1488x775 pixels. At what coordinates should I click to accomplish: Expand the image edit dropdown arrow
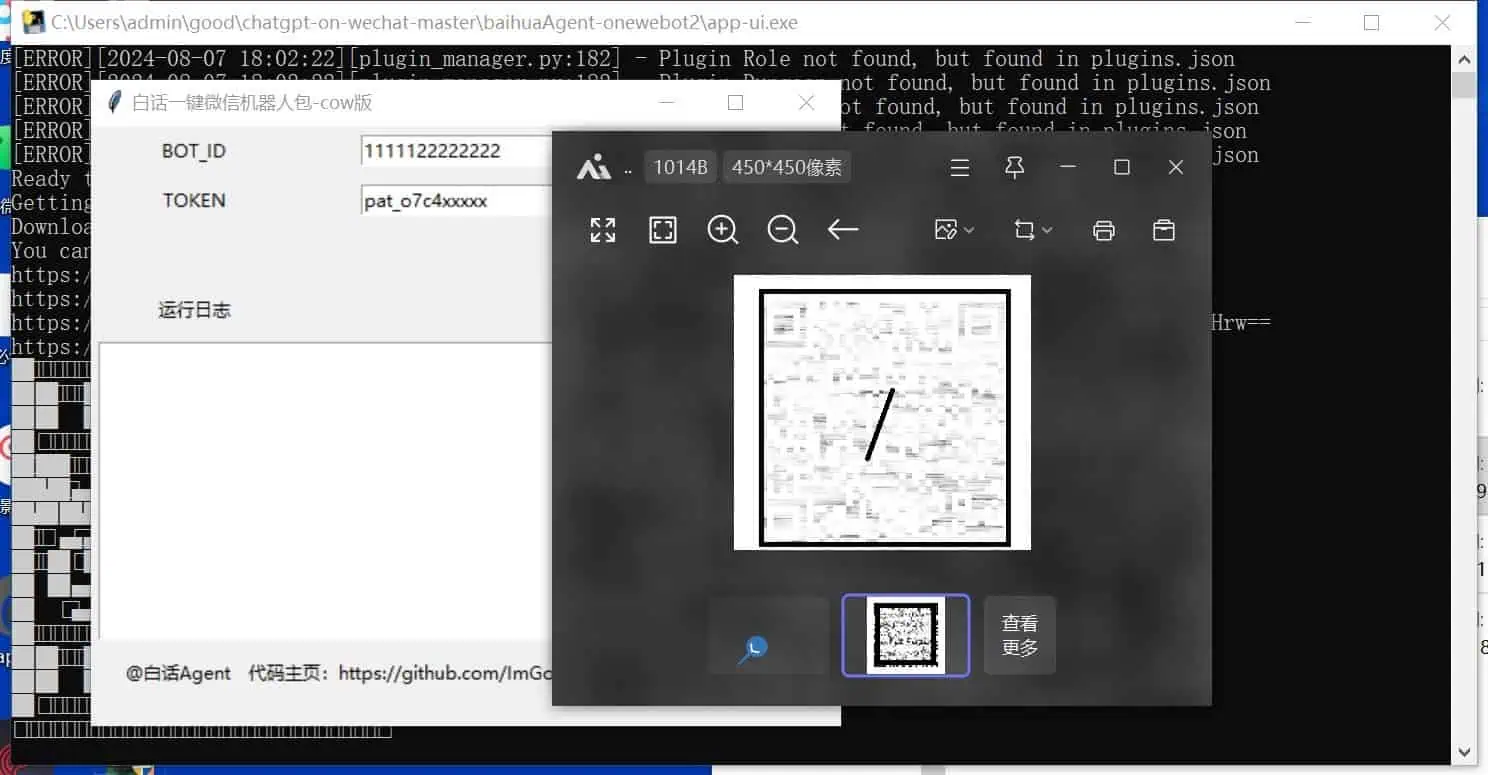(x=969, y=230)
